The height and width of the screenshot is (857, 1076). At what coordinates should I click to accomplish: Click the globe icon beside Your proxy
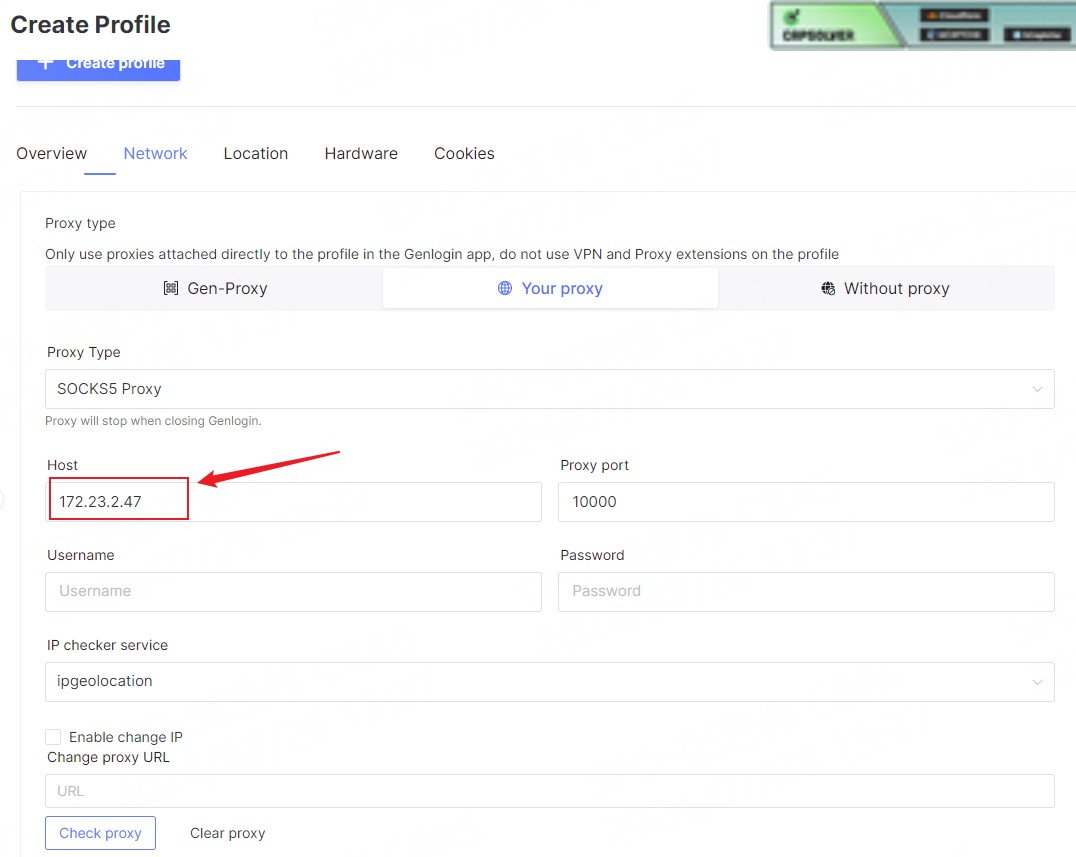coord(505,288)
